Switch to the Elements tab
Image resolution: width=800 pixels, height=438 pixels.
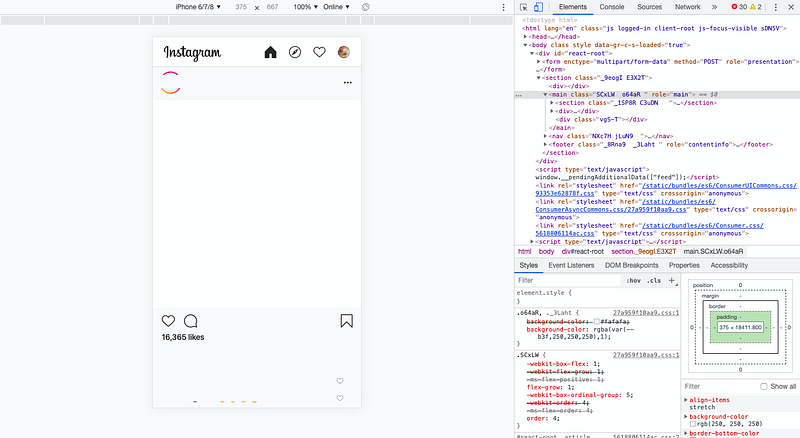point(572,7)
